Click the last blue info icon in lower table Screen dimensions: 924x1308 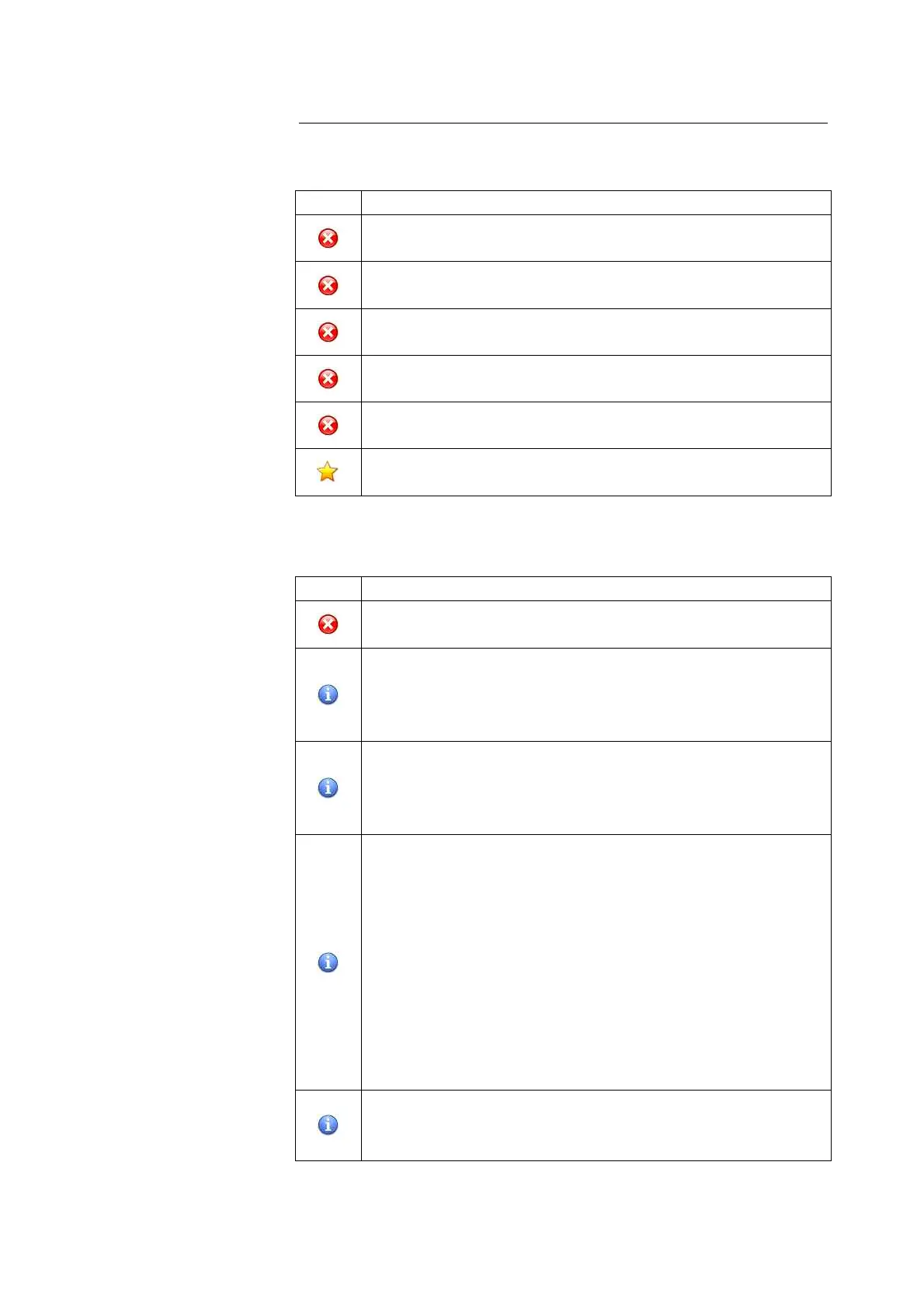click(x=328, y=1125)
